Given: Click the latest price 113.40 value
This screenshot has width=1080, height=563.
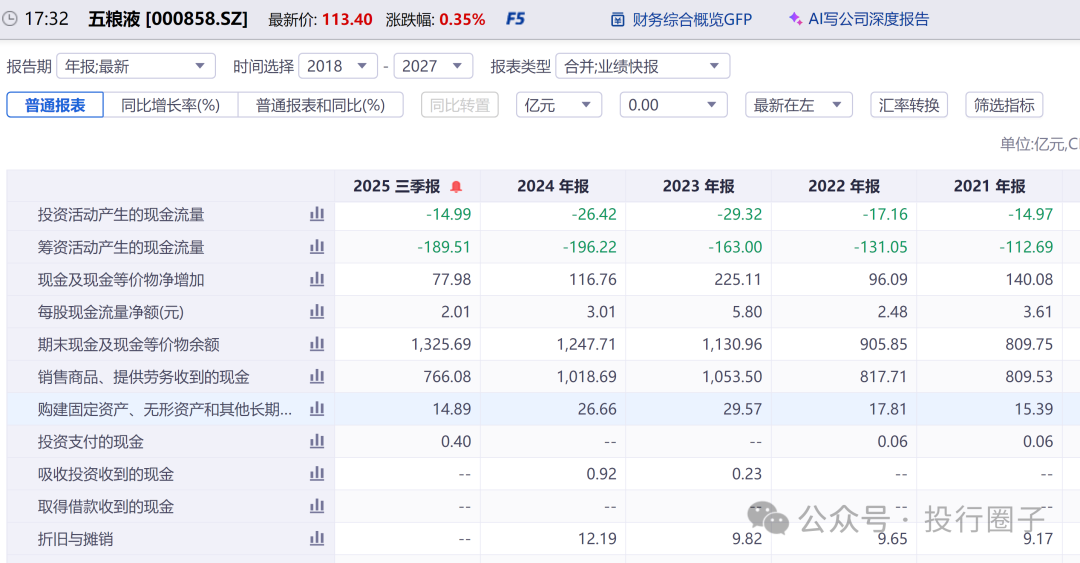Looking at the screenshot, I should [x=347, y=19].
